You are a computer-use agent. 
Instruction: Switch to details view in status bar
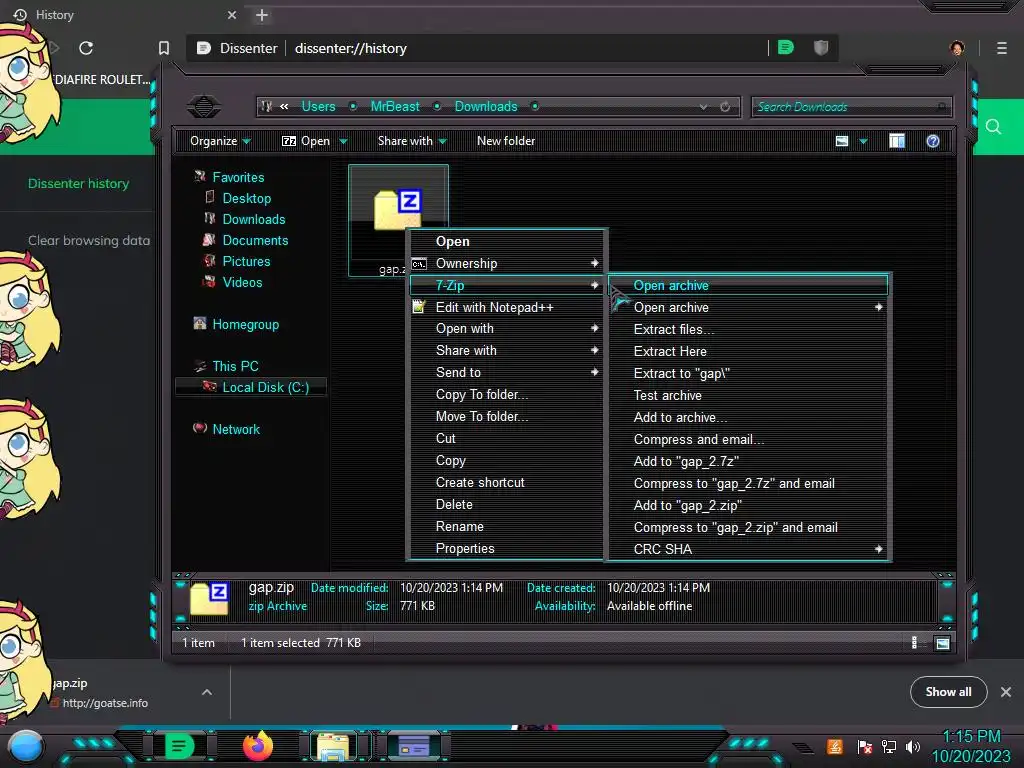tap(914, 643)
